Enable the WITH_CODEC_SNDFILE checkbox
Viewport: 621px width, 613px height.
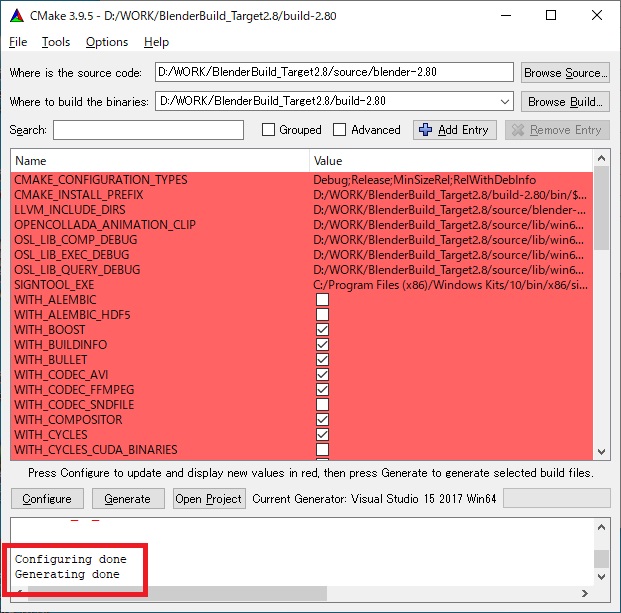pyautogui.click(x=322, y=405)
